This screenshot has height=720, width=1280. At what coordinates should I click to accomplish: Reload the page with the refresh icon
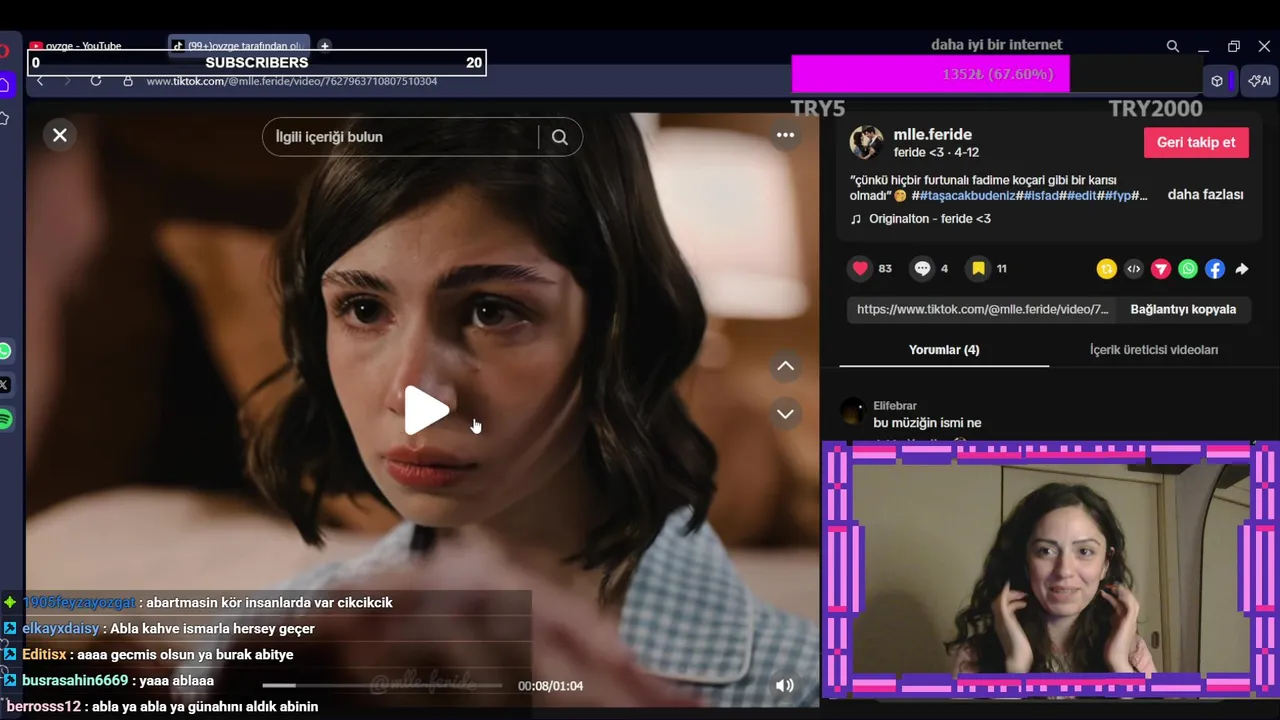point(96,81)
